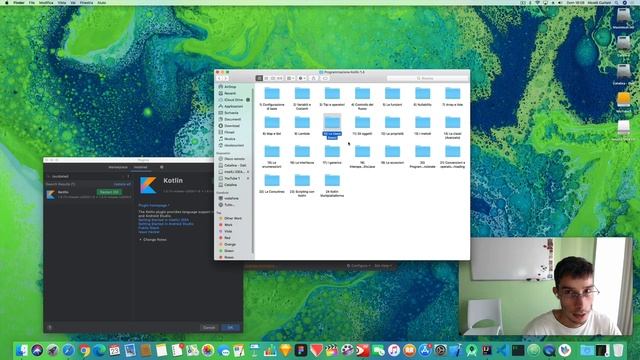The width and height of the screenshot is (640, 360).
Task: Click plugin search field containing 'kotlin'
Action: coord(87,176)
